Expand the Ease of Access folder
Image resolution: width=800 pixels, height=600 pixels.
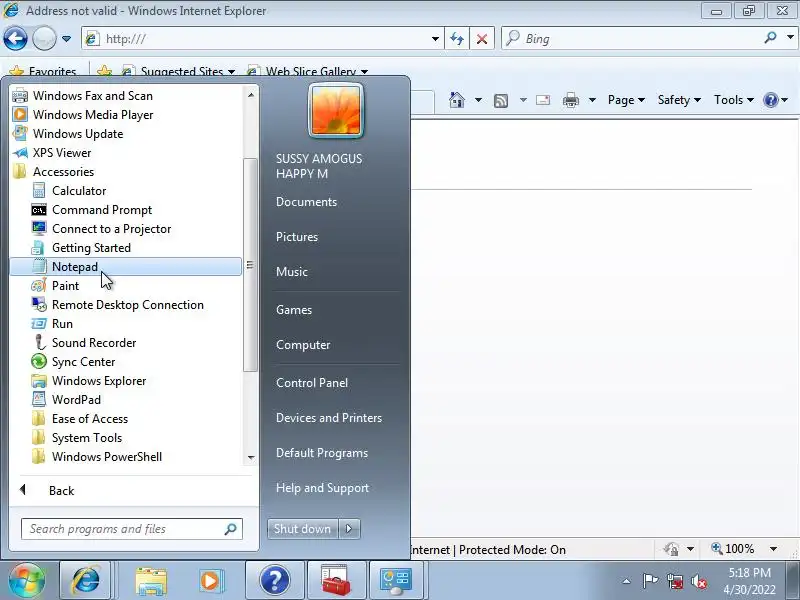coord(80,418)
